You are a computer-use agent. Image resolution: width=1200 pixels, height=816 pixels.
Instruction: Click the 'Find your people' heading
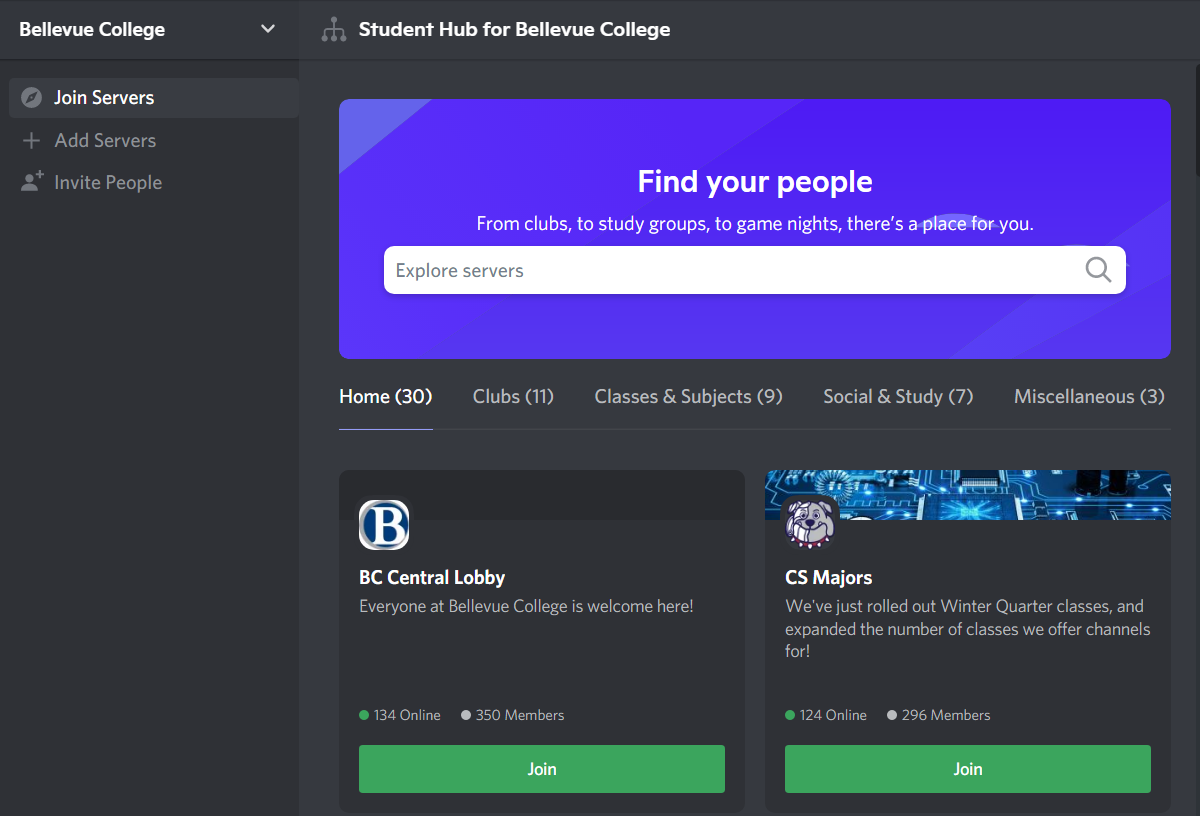(755, 182)
